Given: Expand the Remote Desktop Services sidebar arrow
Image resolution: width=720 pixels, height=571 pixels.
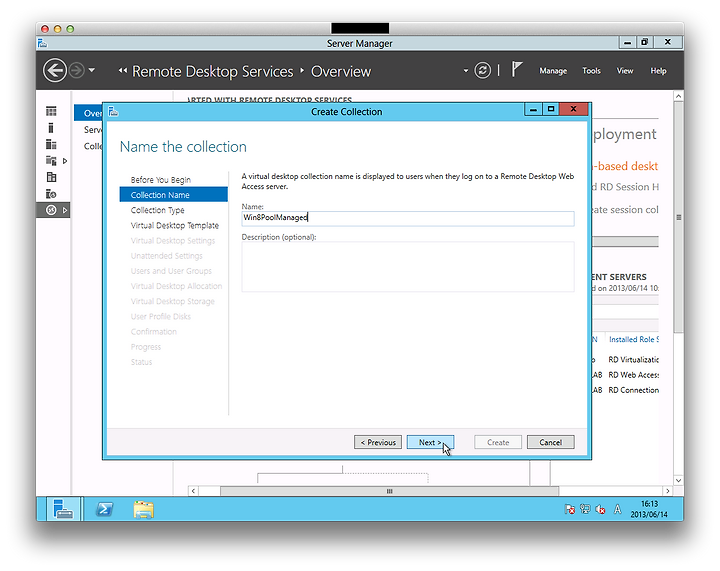Looking at the screenshot, I should (x=65, y=210).
